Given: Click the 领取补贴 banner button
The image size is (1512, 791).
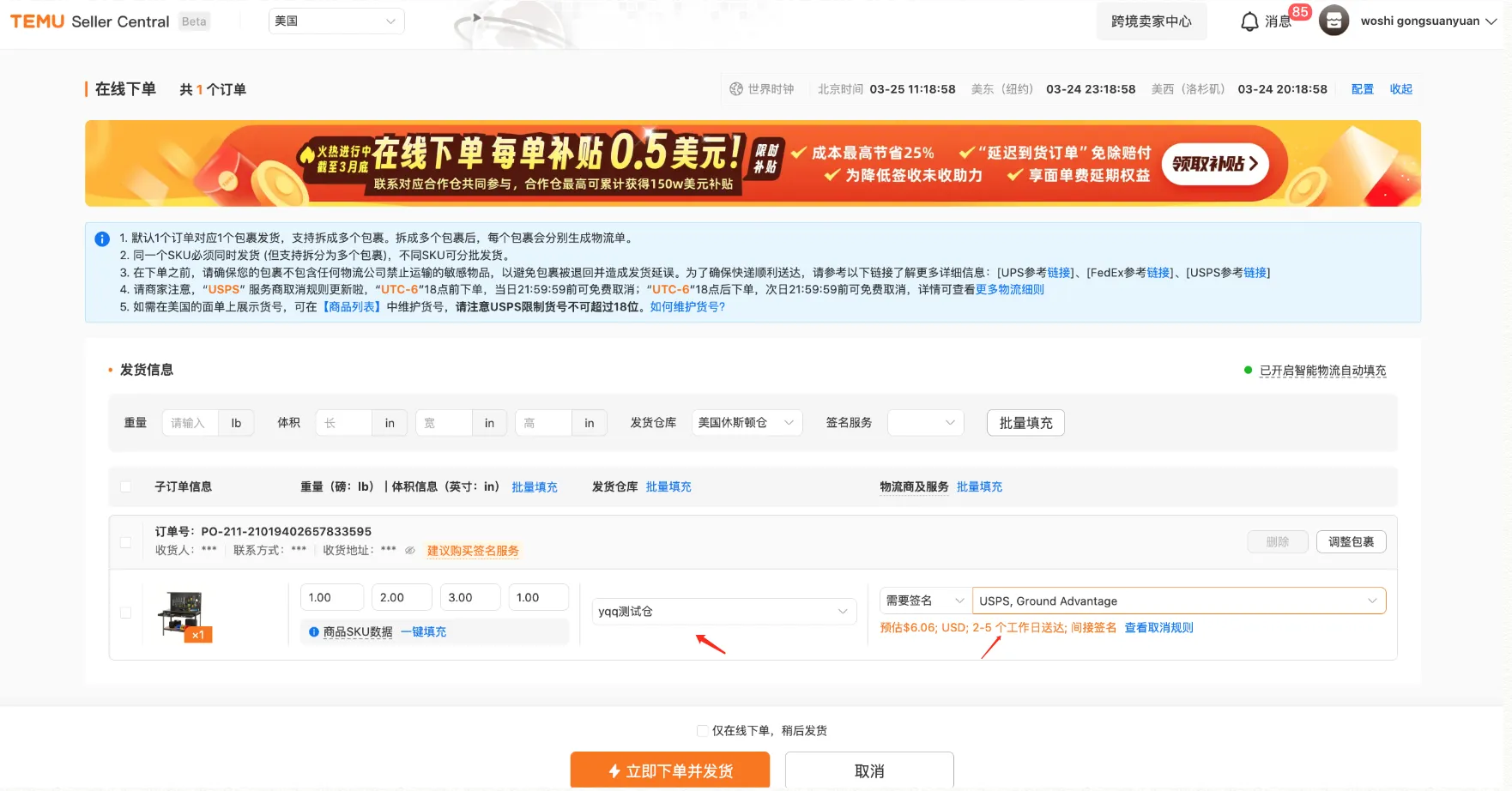Looking at the screenshot, I should click(x=1214, y=164).
